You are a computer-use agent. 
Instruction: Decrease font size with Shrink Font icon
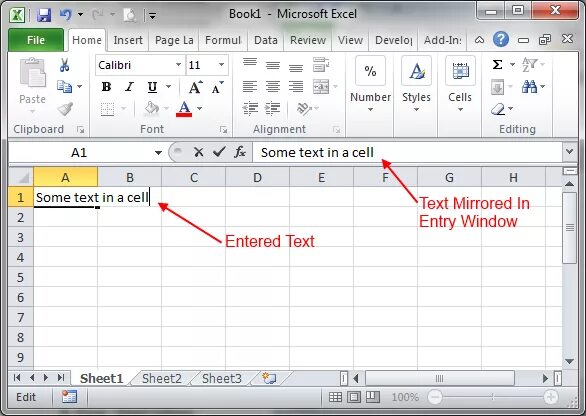coord(218,87)
